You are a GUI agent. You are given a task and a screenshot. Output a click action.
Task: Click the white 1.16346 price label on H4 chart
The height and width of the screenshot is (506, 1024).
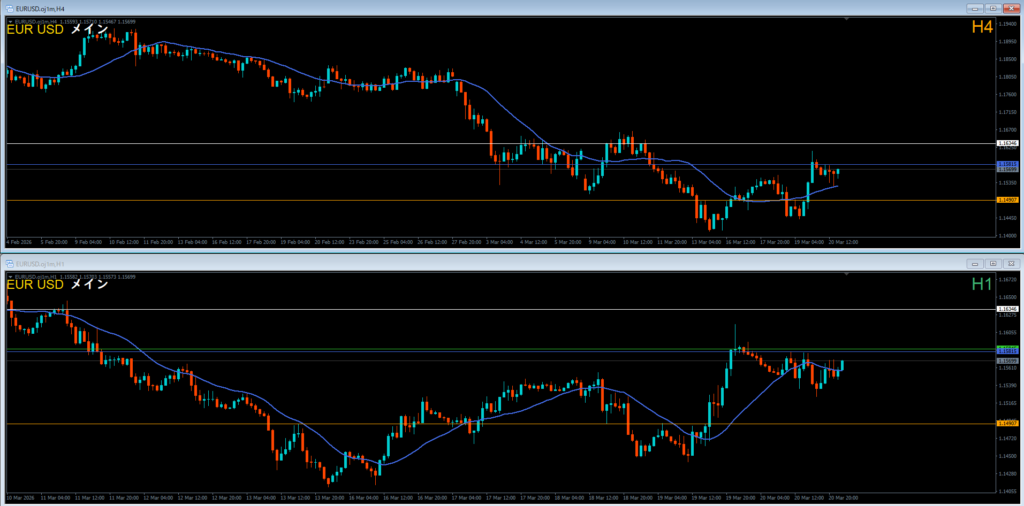click(x=1008, y=144)
